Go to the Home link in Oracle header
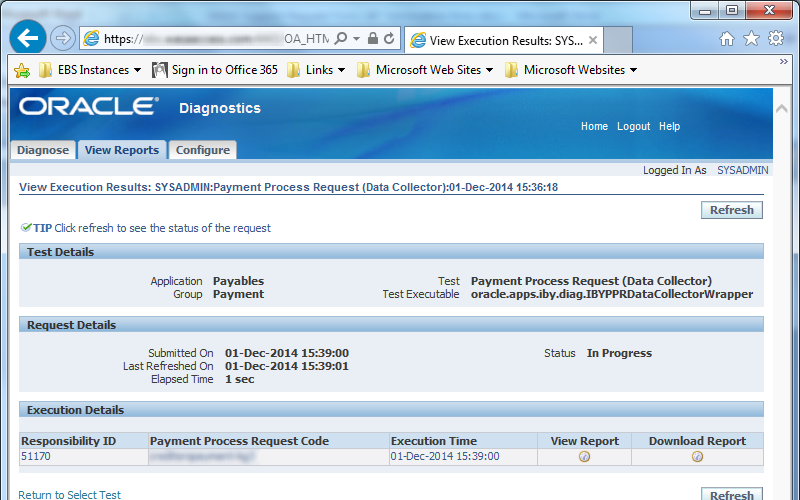The image size is (800, 500). [x=594, y=127]
